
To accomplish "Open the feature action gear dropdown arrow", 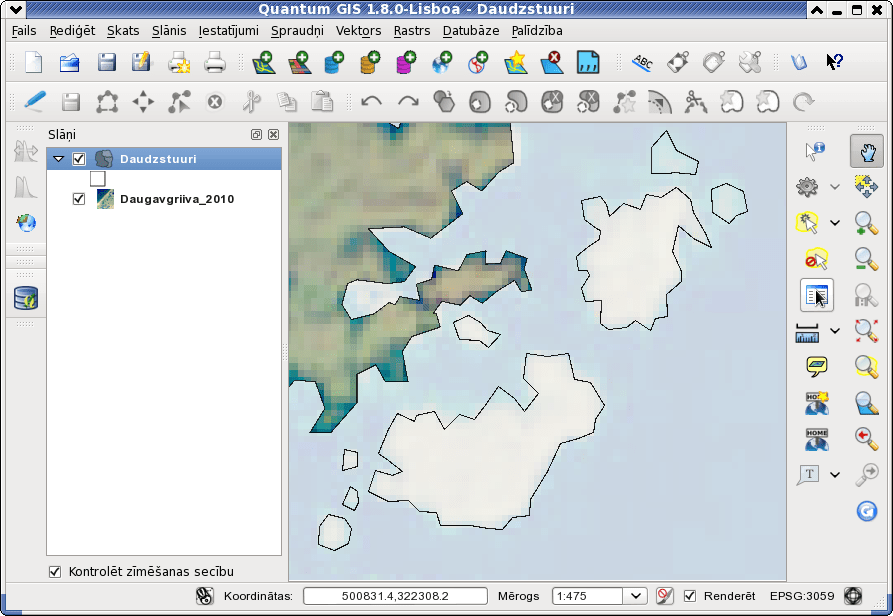I will 834,187.
